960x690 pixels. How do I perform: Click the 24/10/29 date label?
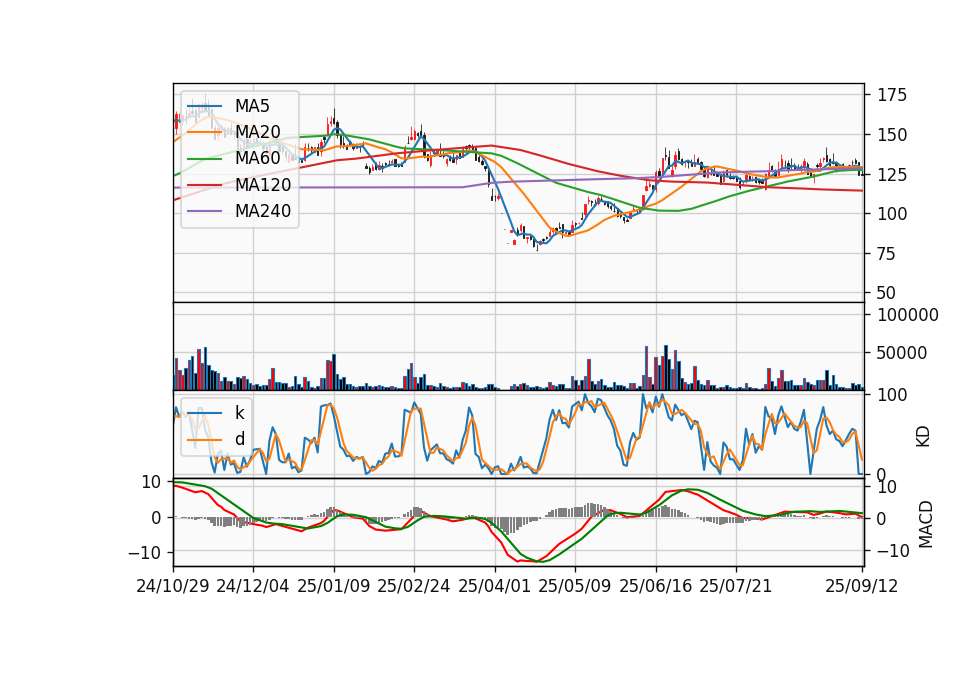173,586
